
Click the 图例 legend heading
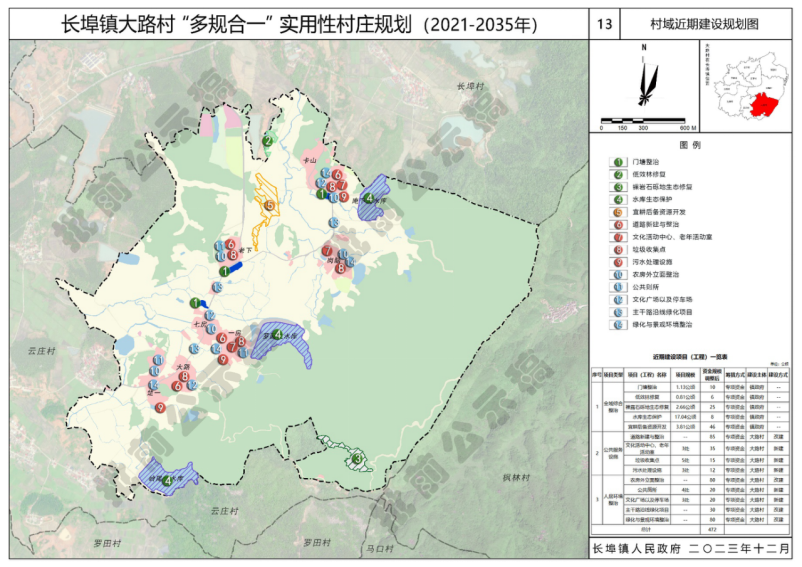pyautogui.click(x=691, y=145)
